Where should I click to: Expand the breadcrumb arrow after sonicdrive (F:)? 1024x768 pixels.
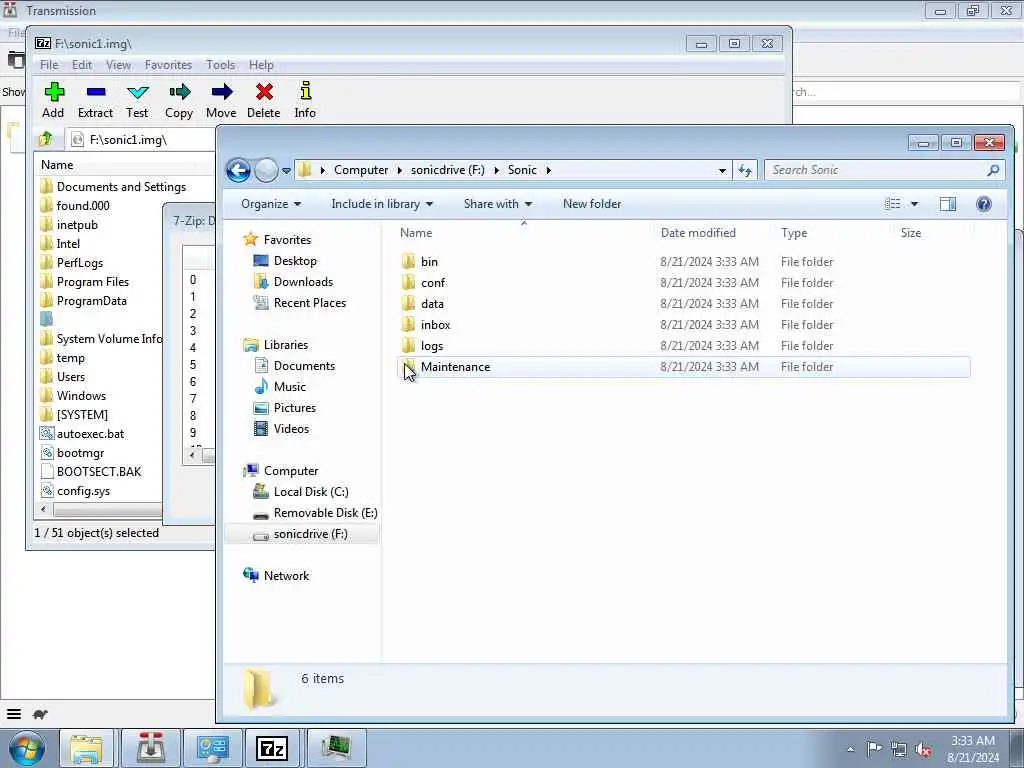pyautogui.click(x=496, y=170)
